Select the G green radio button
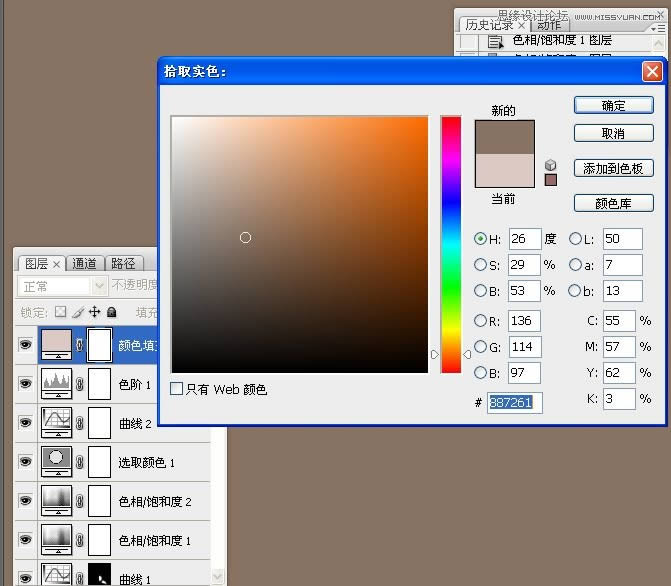671x586 pixels. click(481, 346)
